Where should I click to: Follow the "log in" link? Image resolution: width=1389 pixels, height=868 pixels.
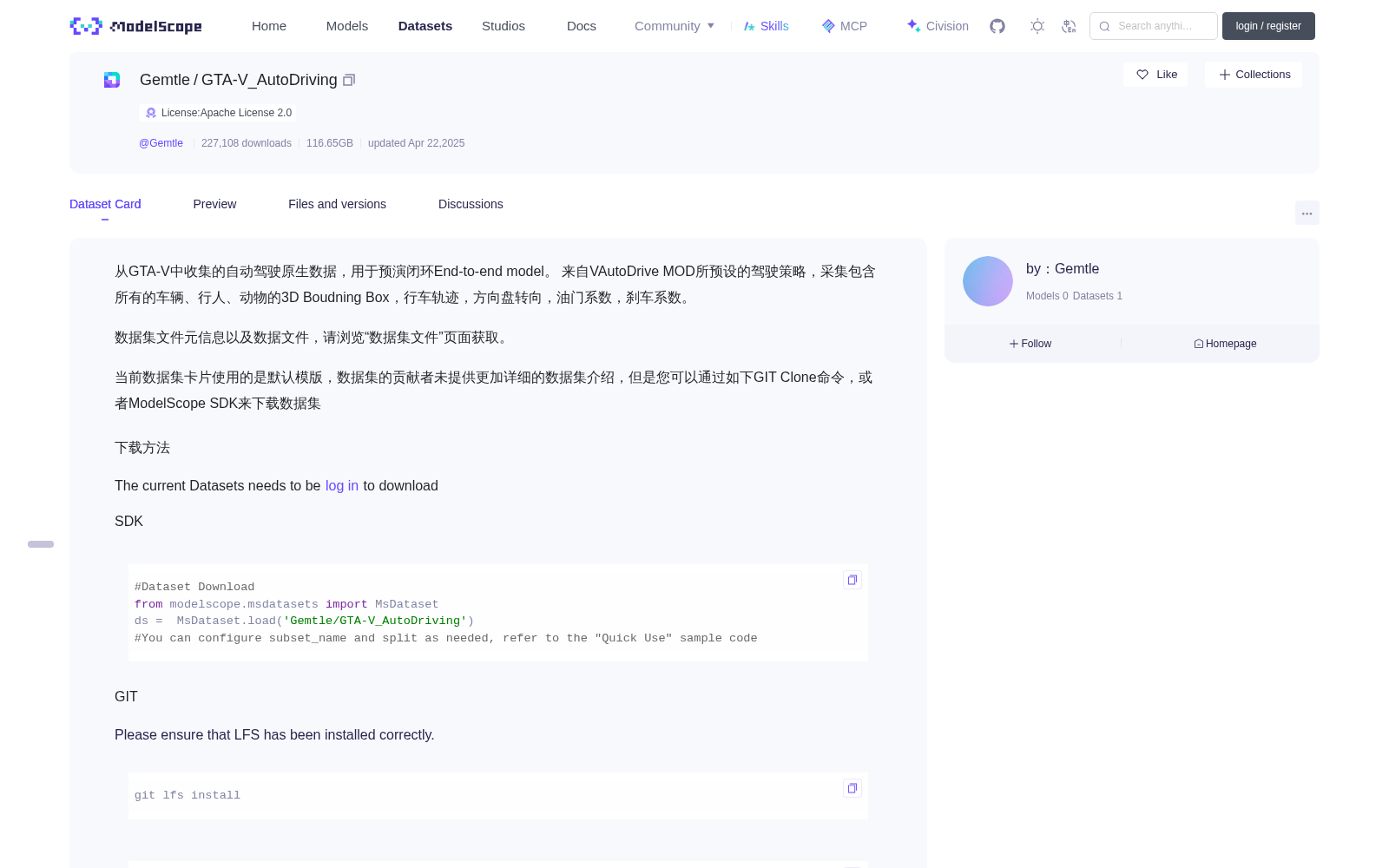[342, 486]
